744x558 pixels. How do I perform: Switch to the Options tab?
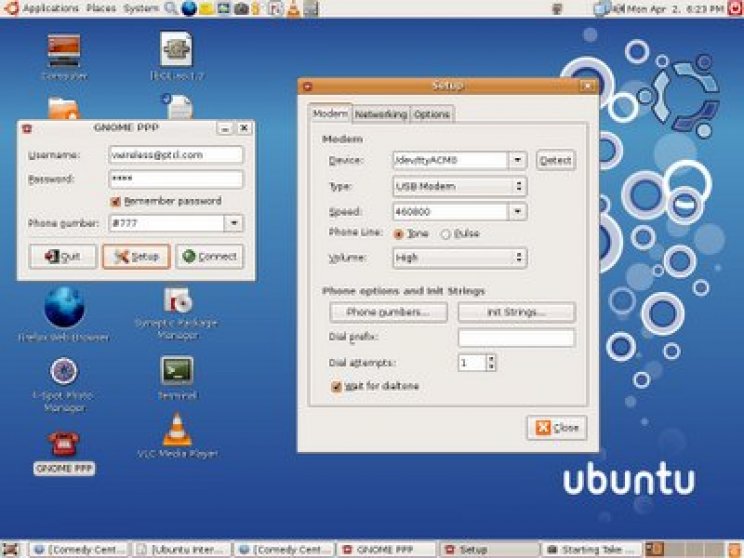tap(432, 114)
